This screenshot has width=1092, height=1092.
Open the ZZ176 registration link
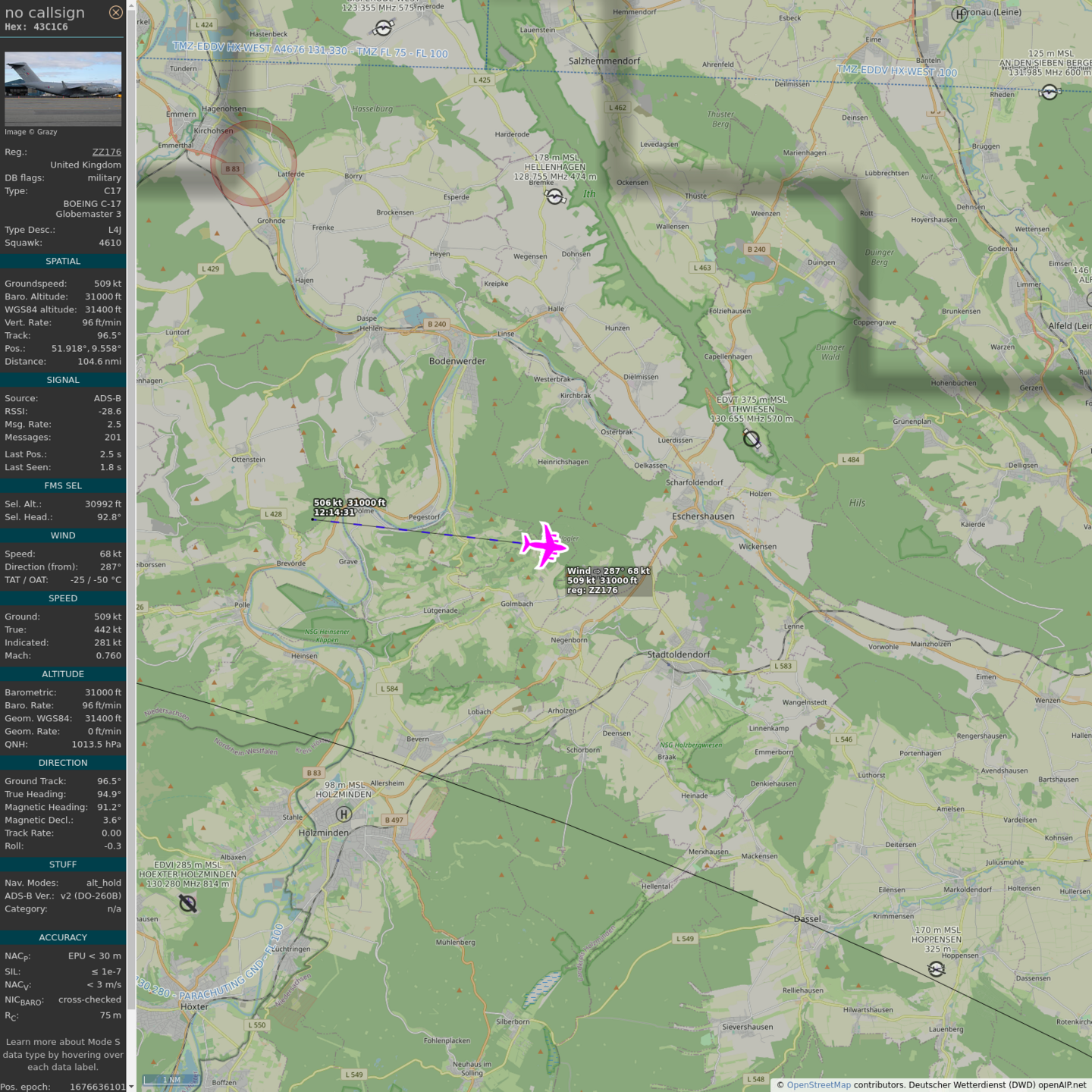[x=106, y=152]
